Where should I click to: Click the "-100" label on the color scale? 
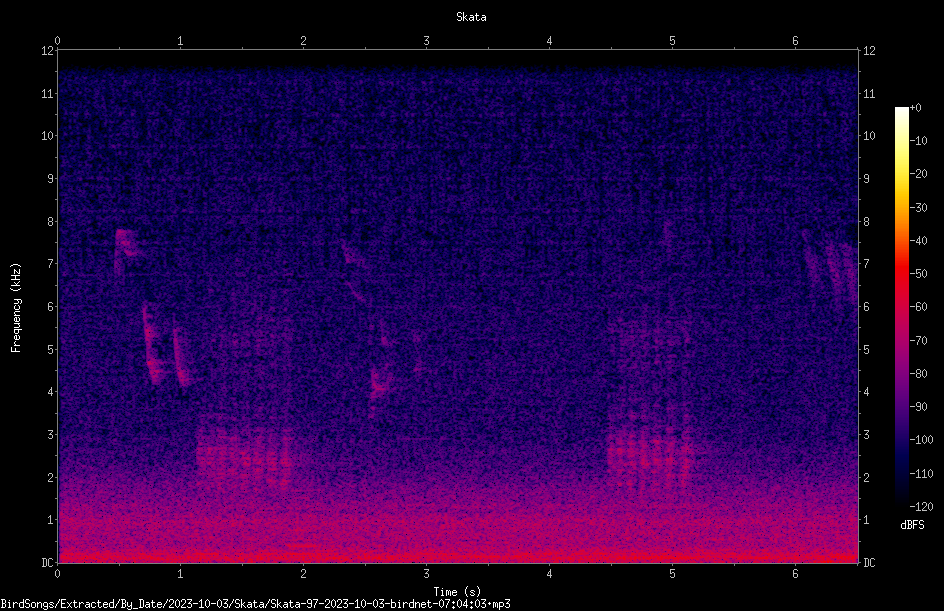921,440
